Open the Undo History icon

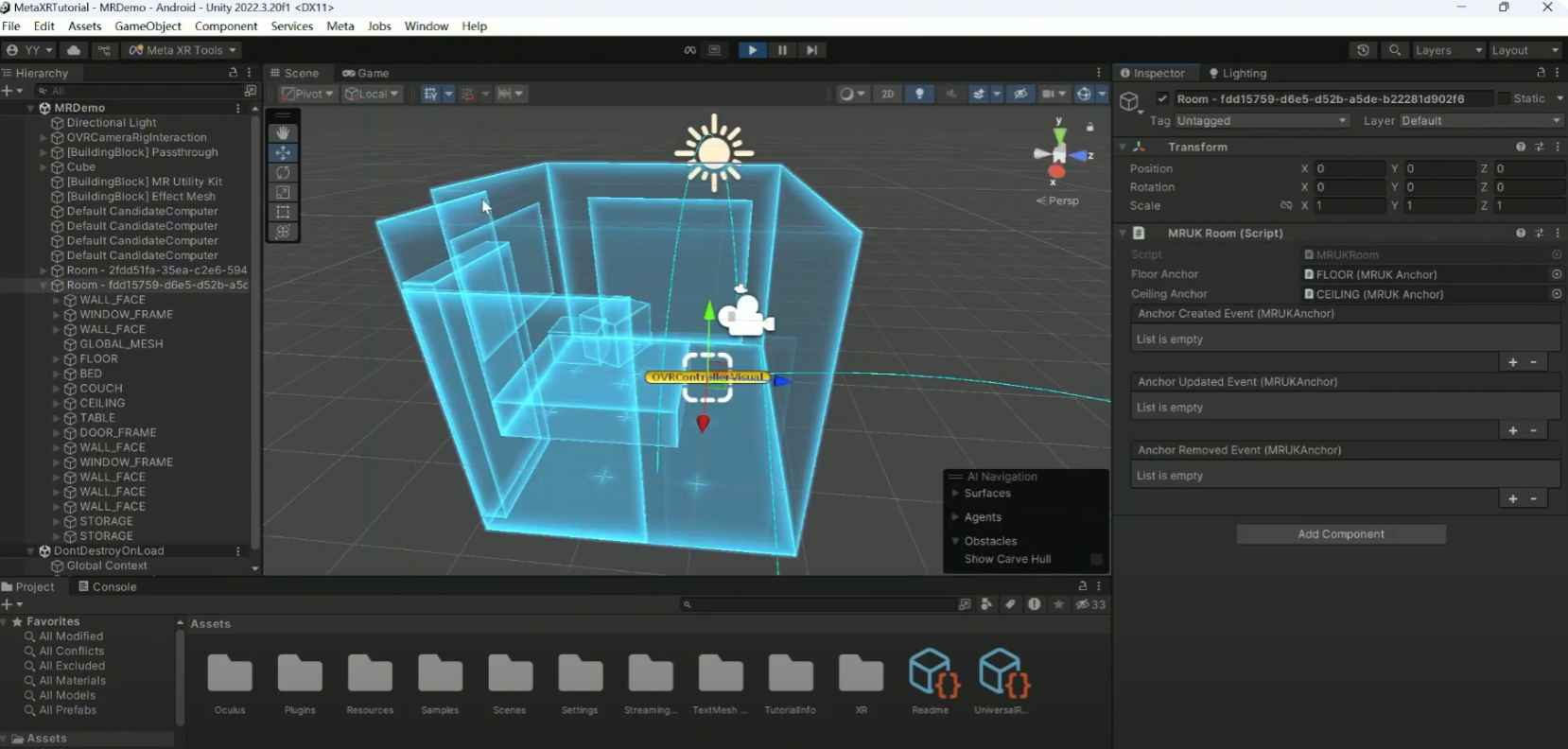1363,50
